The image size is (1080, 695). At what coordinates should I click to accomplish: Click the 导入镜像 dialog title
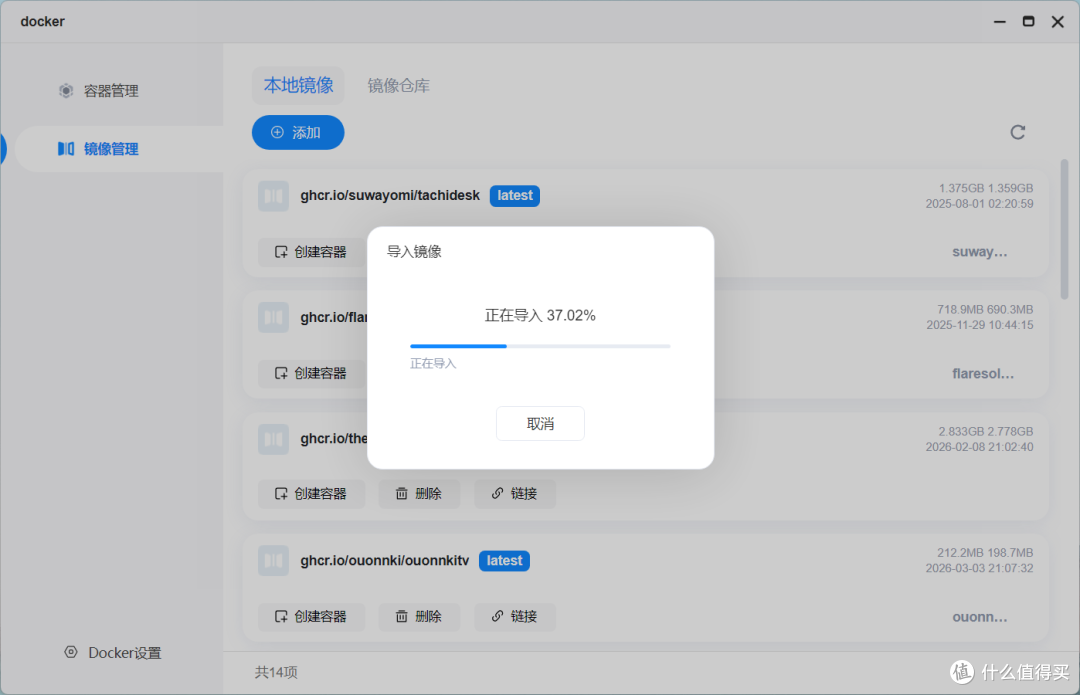(x=414, y=251)
